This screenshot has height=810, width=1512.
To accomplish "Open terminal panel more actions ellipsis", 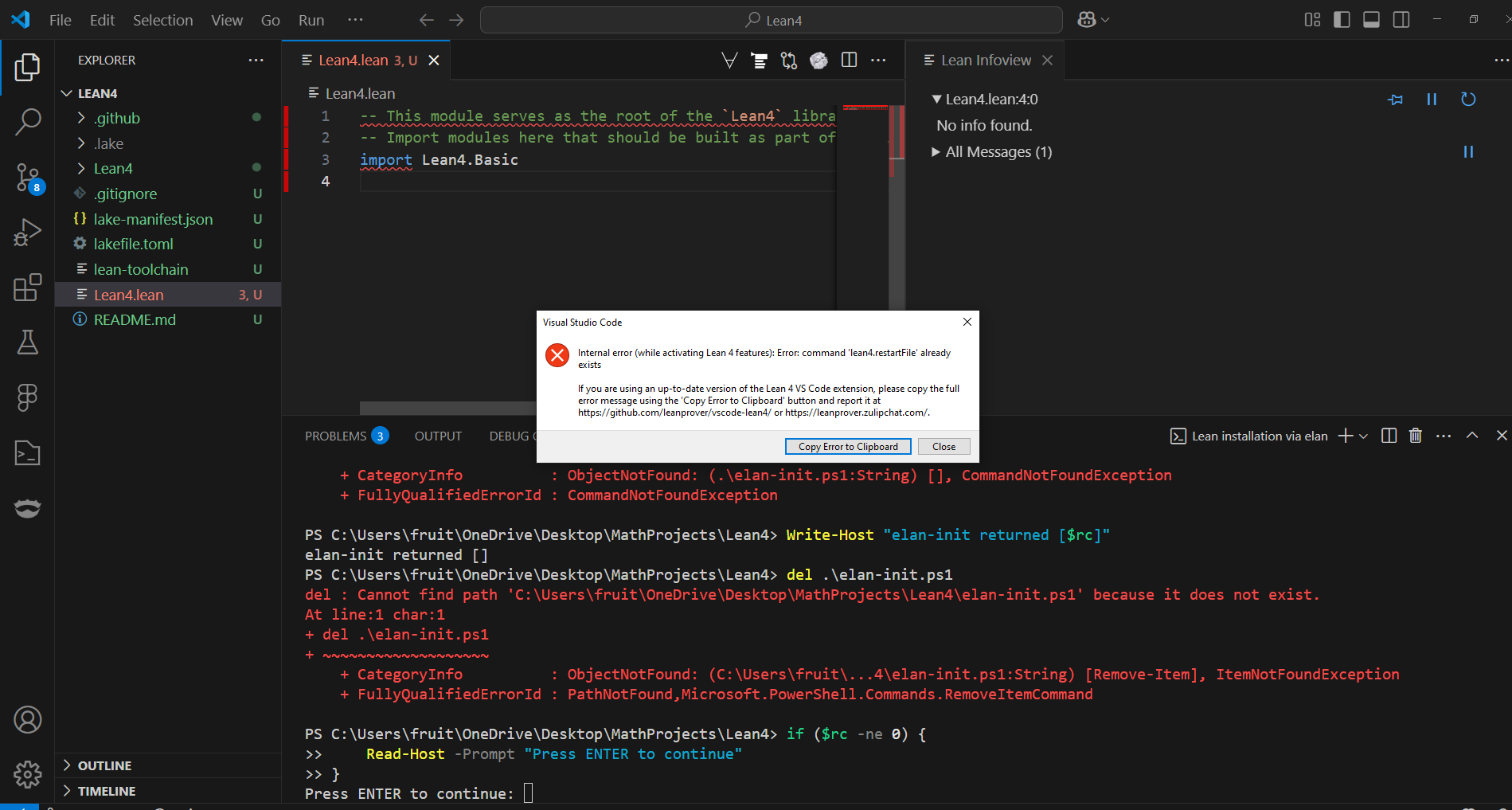I will (1444, 436).
